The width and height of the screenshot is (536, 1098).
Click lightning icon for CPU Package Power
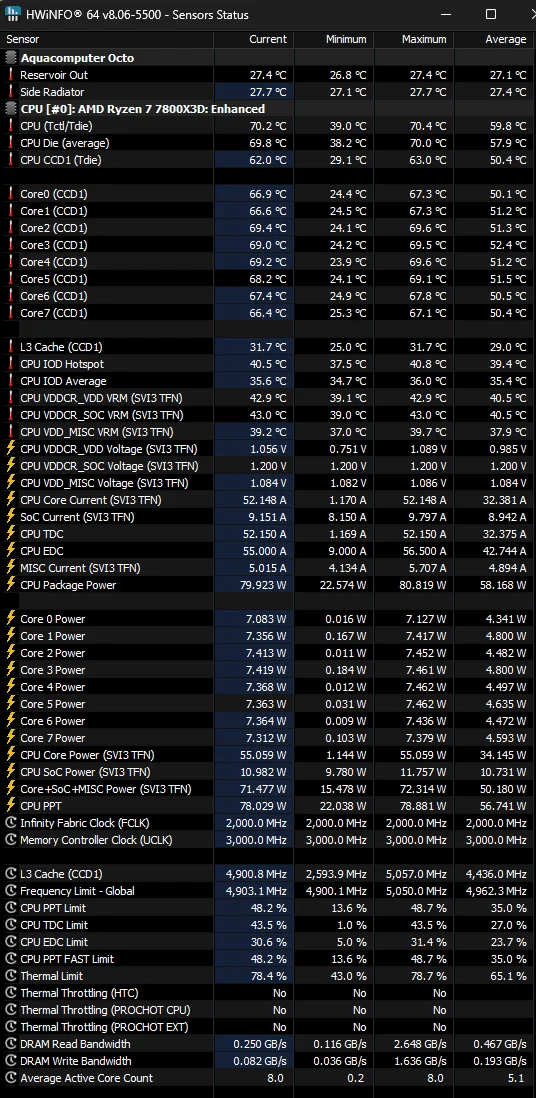[x=11, y=585]
